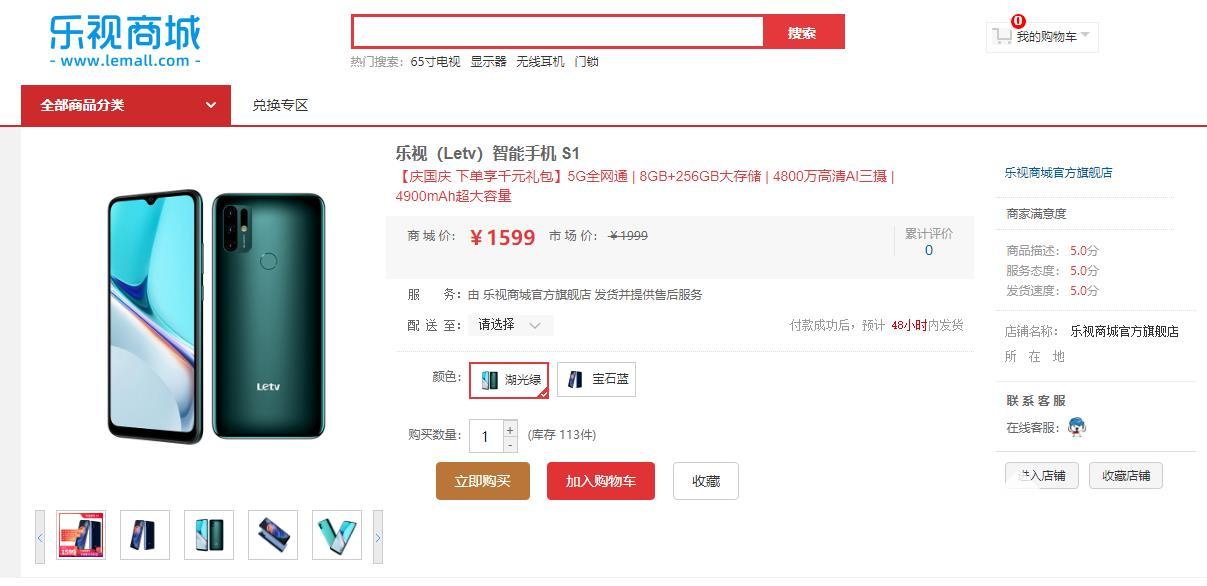Show previous thumbnails with left arrow

40,537
